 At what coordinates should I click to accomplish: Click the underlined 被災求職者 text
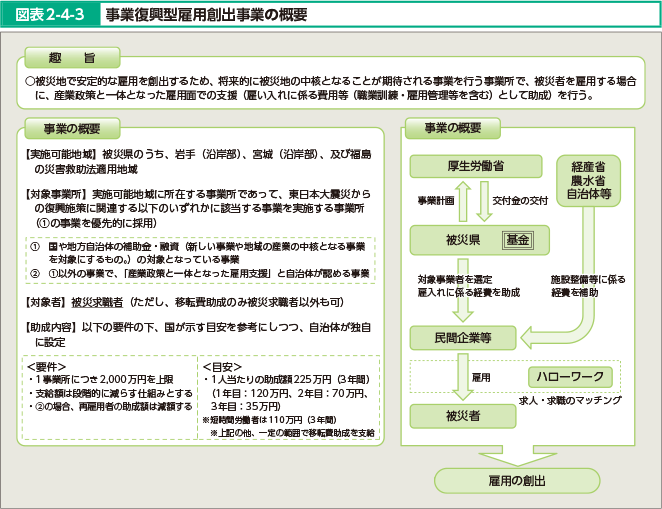(x=98, y=300)
